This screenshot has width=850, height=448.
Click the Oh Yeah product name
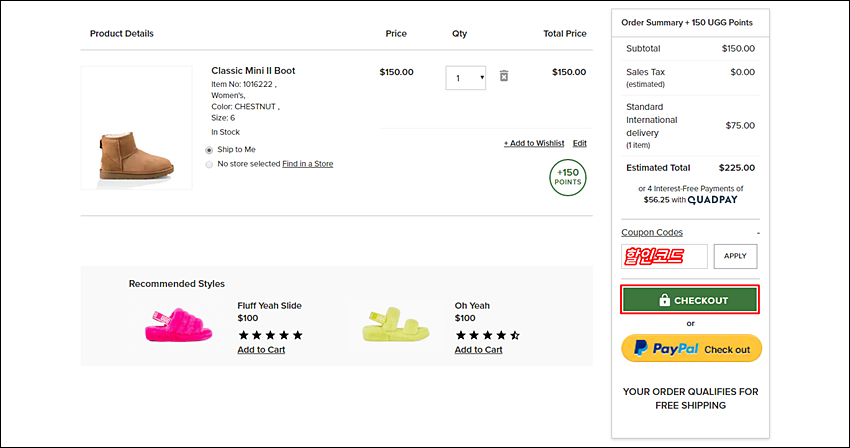pyautogui.click(x=472, y=305)
